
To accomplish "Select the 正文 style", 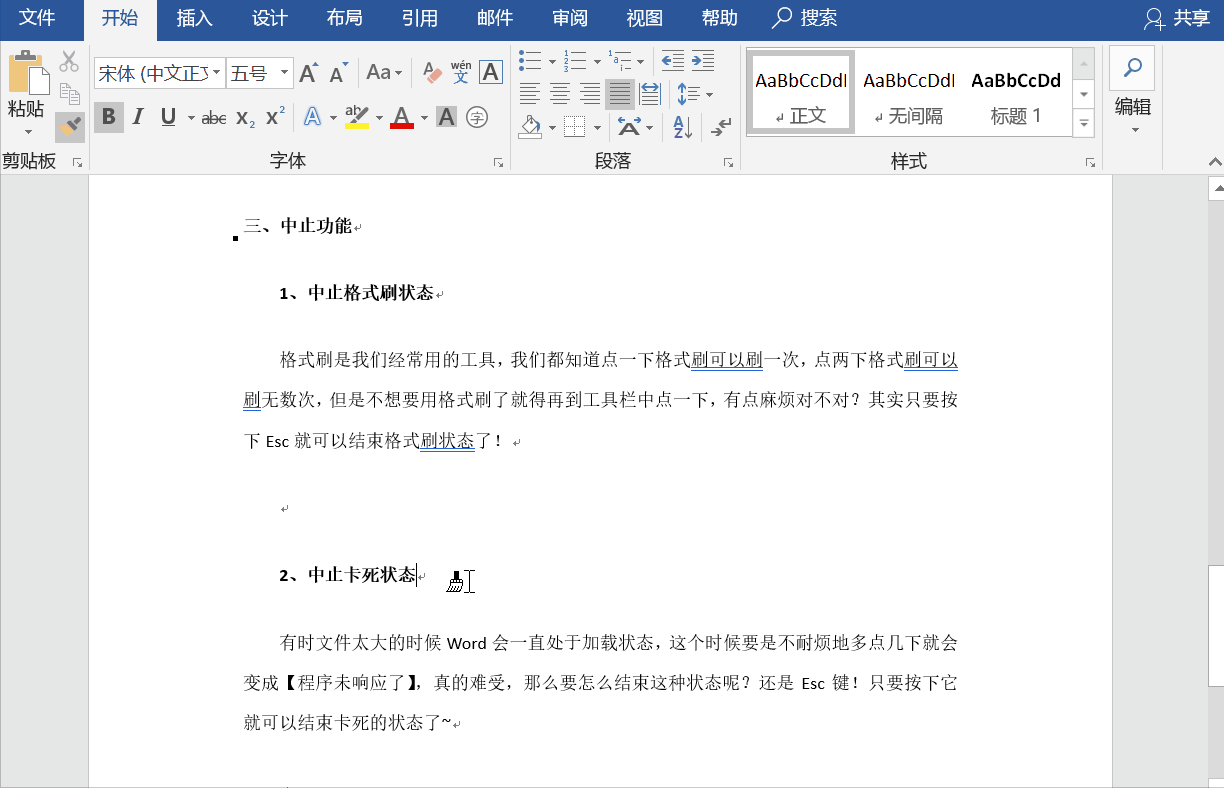I will [801, 93].
